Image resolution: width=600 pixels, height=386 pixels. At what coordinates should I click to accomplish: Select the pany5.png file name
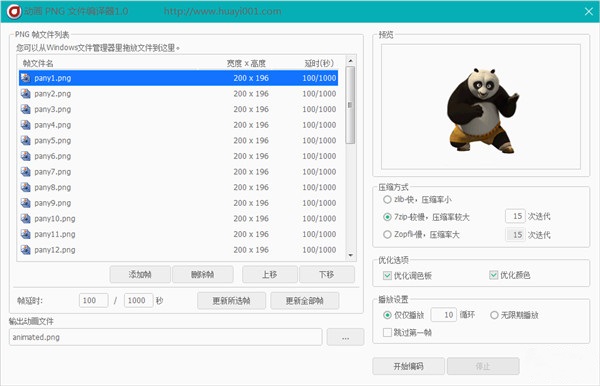click(x=53, y=140)
